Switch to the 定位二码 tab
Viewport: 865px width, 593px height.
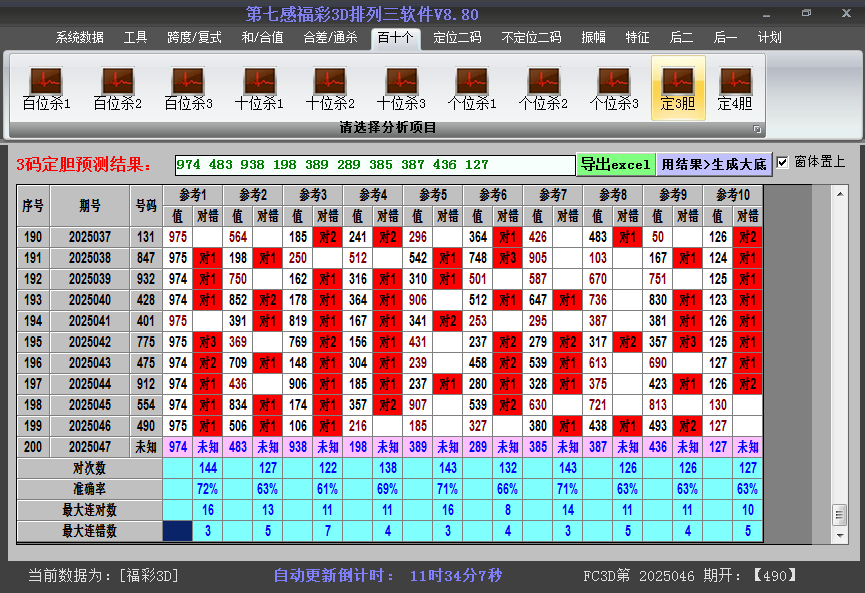[x=457, y=38]
